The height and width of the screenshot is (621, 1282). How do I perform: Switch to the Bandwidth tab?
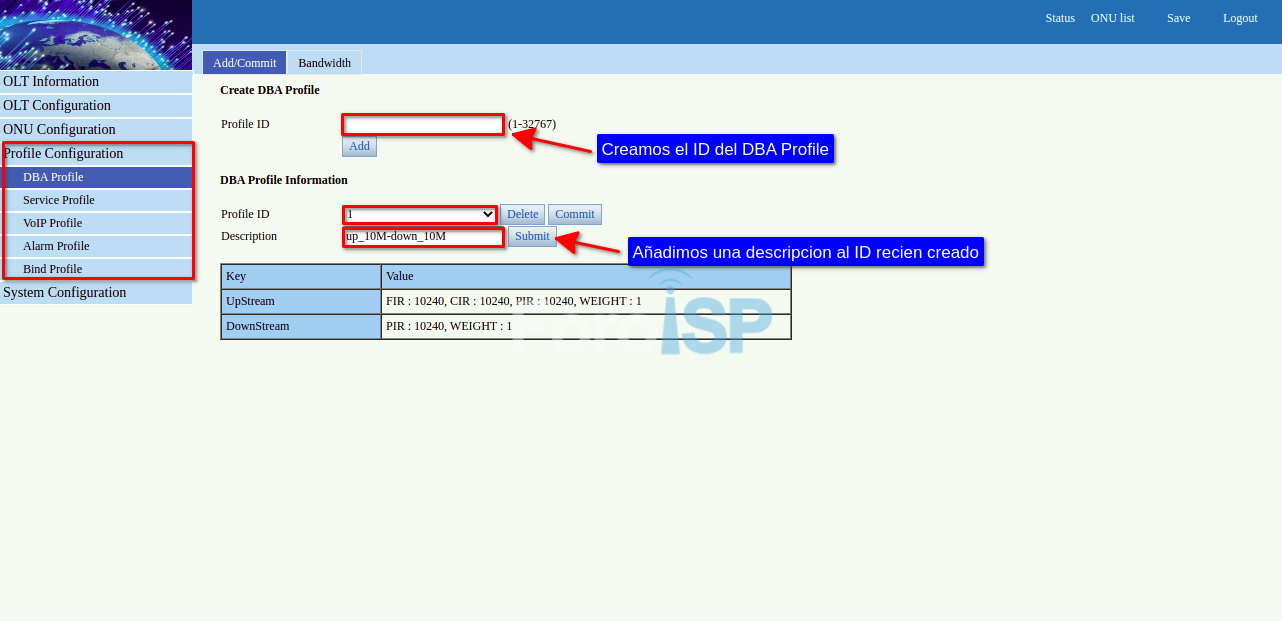pyautogui.click(x=324, y=62)
